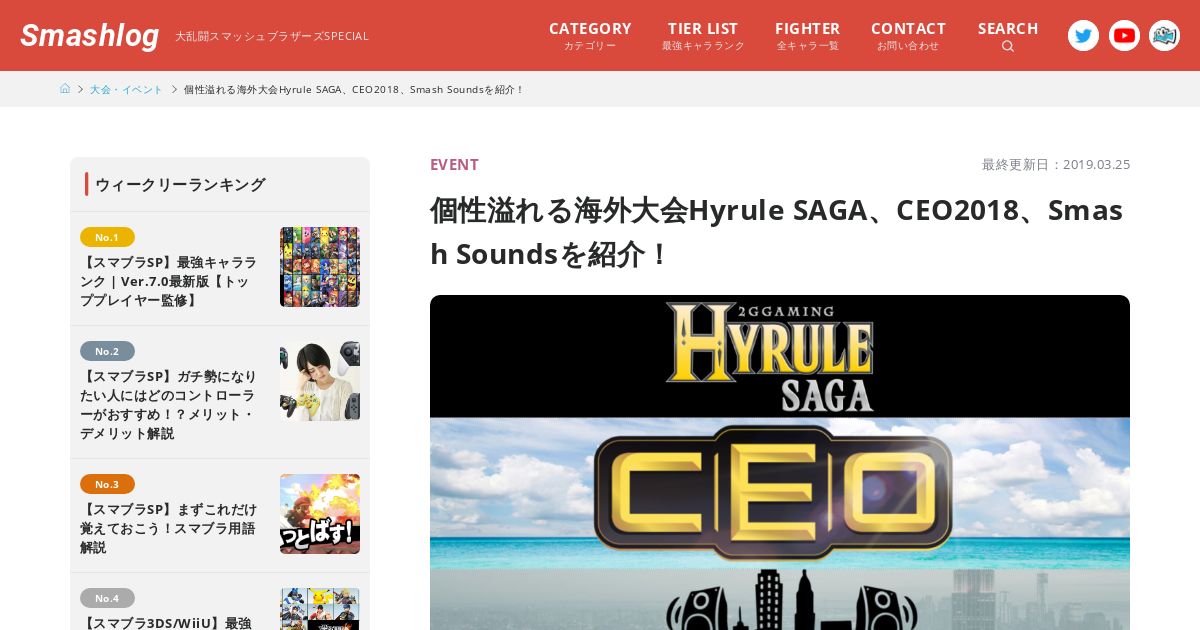1200x630 pixels.
Task: Click the 最終更新日：2019.03.25 date text
Action: click(1056, 164)
